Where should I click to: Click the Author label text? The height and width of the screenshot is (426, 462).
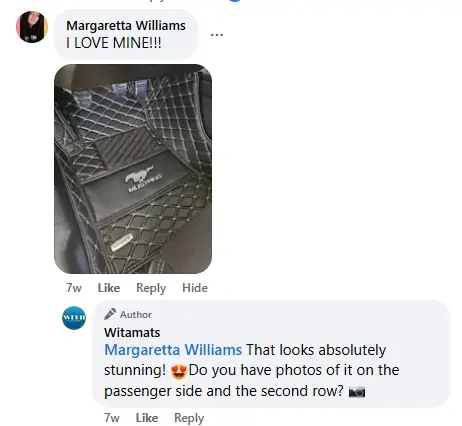point(136,314)
